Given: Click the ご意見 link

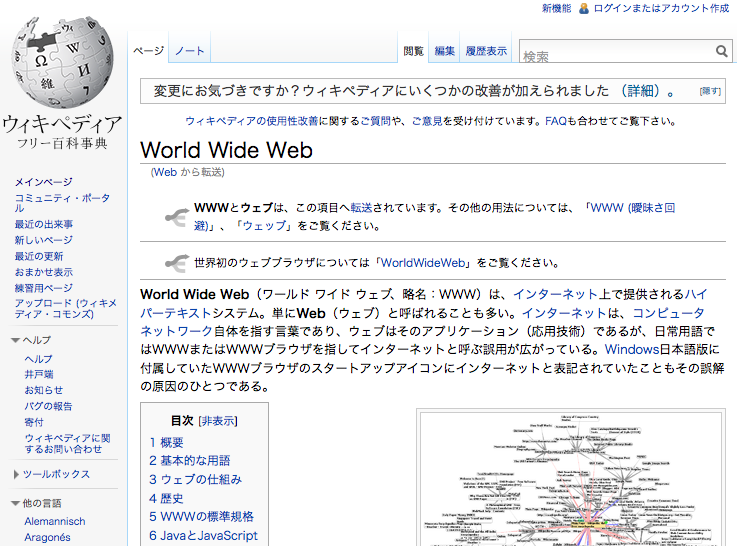Looking at the screenshot, I should coord(427,121).
